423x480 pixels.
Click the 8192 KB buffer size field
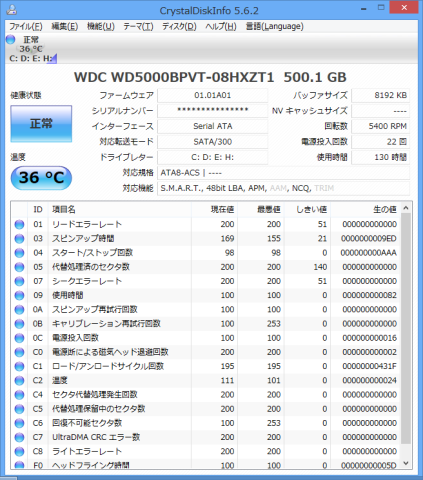click(x=381, y=95)
